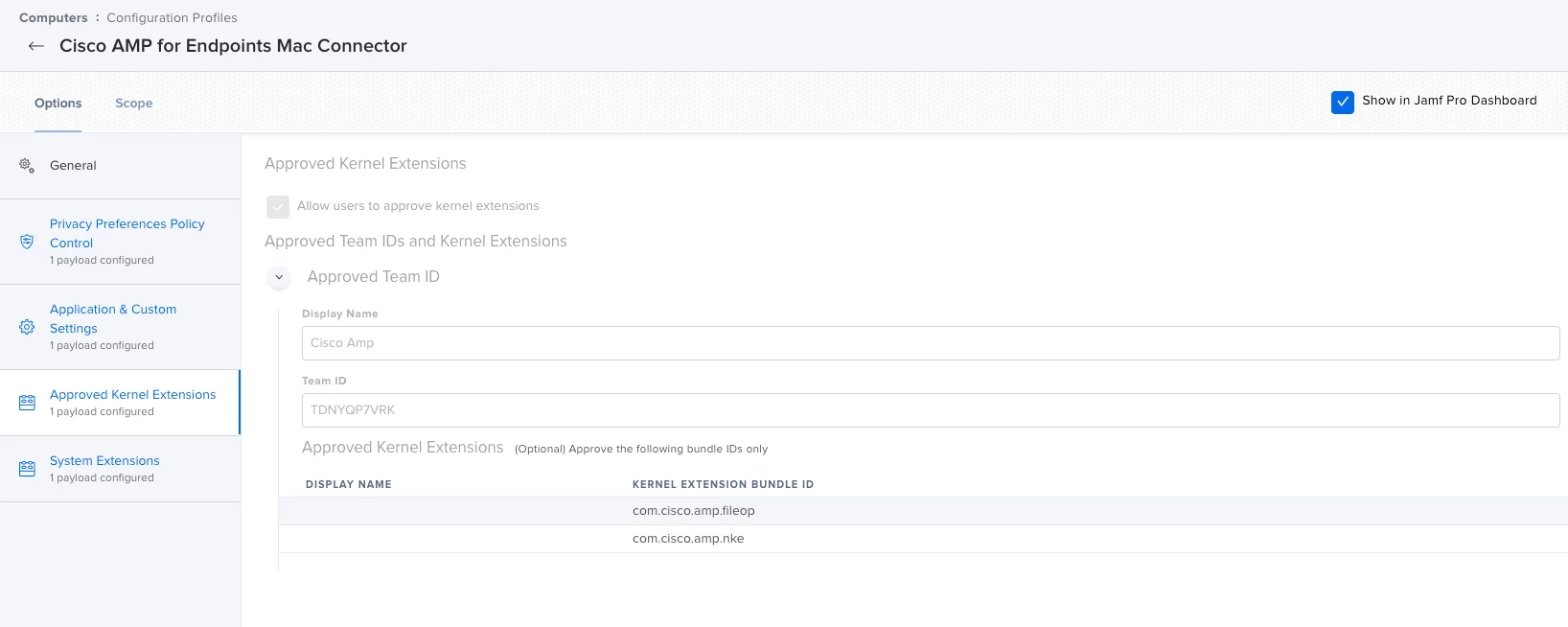Viewport: 1568px width, 627px height.
Task: Switch to the Options tab
Action: coord(58,104)
